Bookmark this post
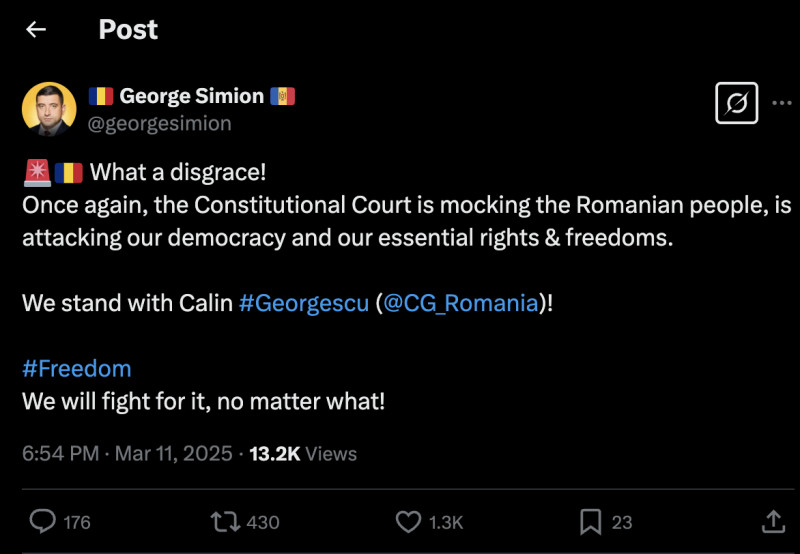Image resolution: width=800 pixels, height=554 pixels. [590, 521]
